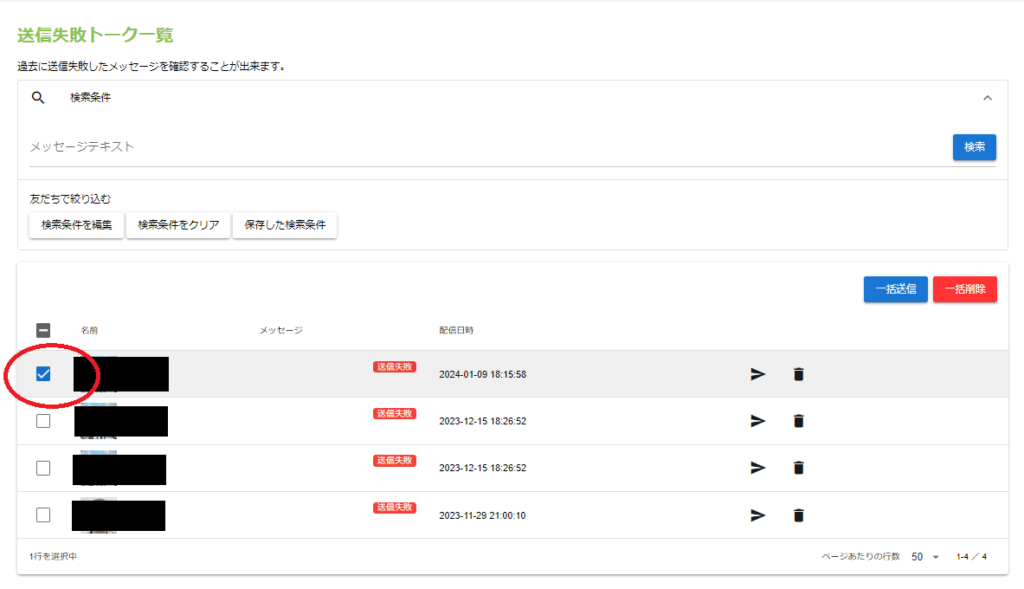
Task: Tick the checkbox for the 2023-11-29 row
Action: point(43,515)
